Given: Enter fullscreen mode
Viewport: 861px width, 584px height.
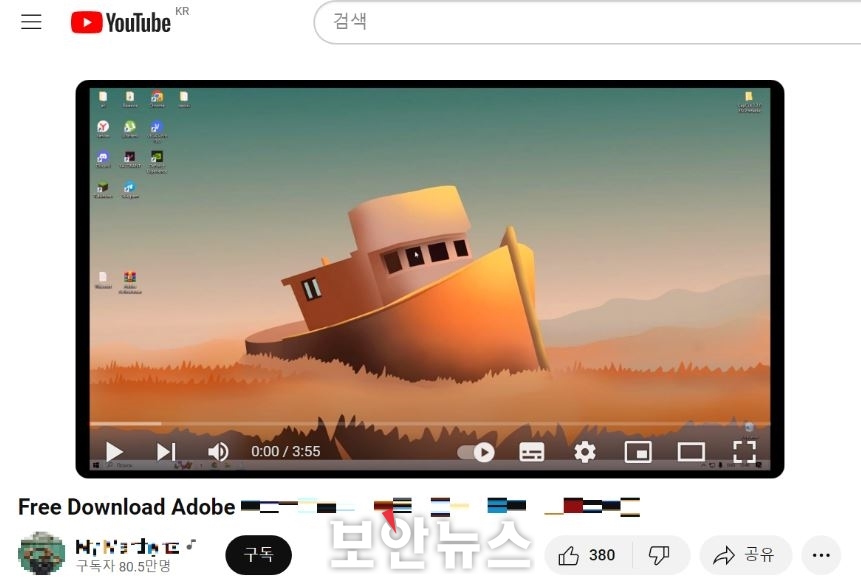Looking at the screenshot, I should 745,452.
